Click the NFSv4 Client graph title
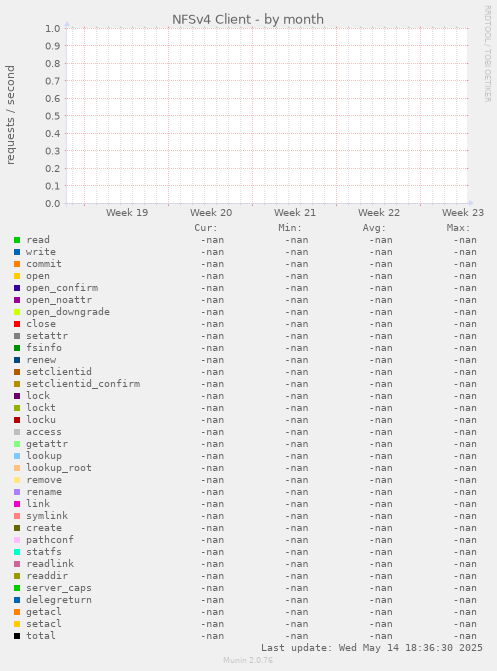Screen dimensions: 497x671 [248, 19]
